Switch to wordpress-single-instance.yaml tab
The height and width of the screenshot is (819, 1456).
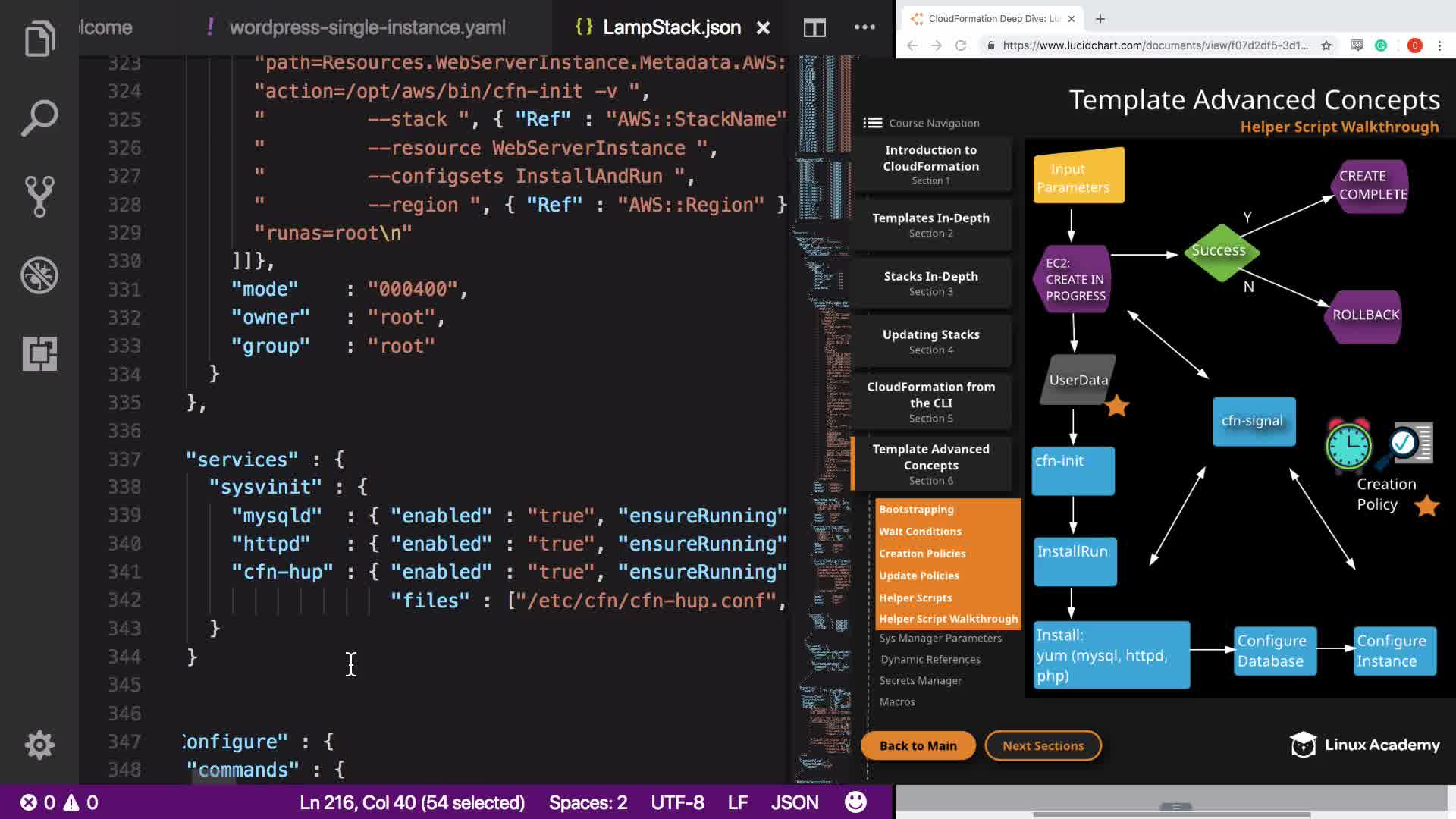(367, 28)
